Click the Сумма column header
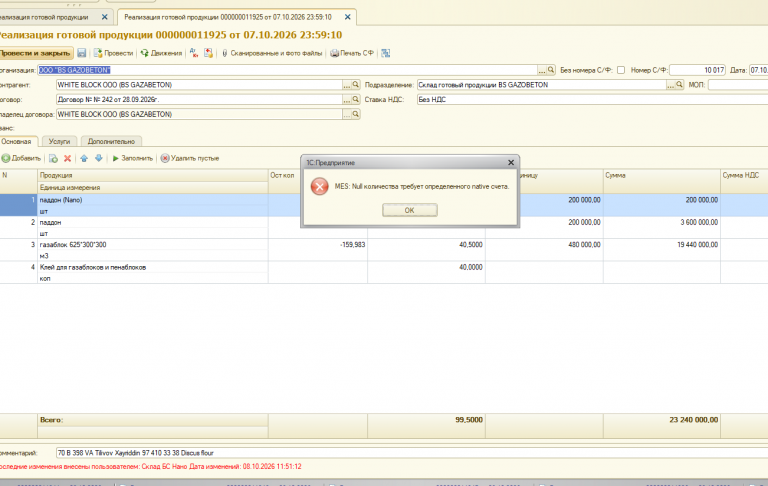 (662, 175)
